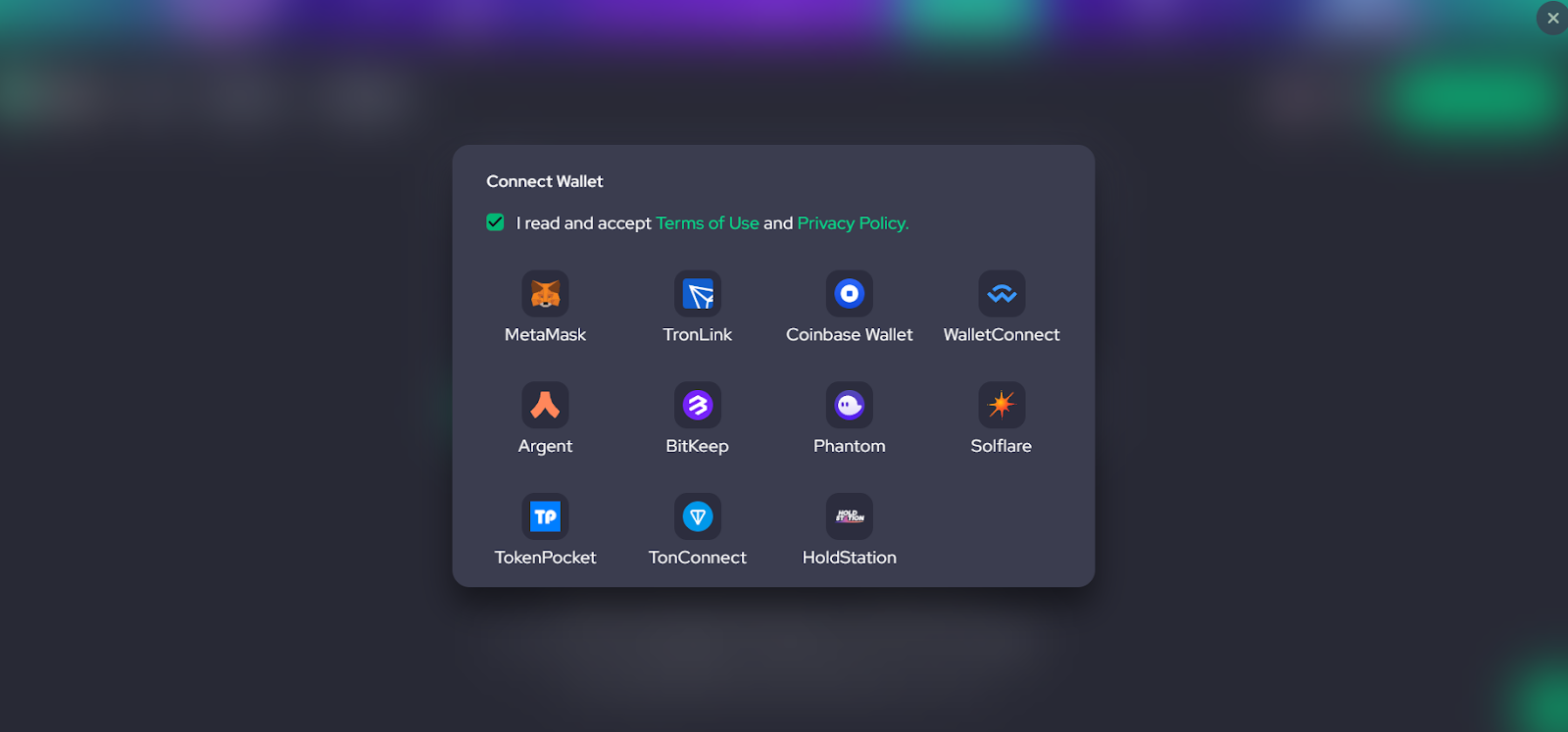This screenshot has width=1568, height=732.
Task: Pick the Coinbase Wallet icon
Action: pos(850,294)
